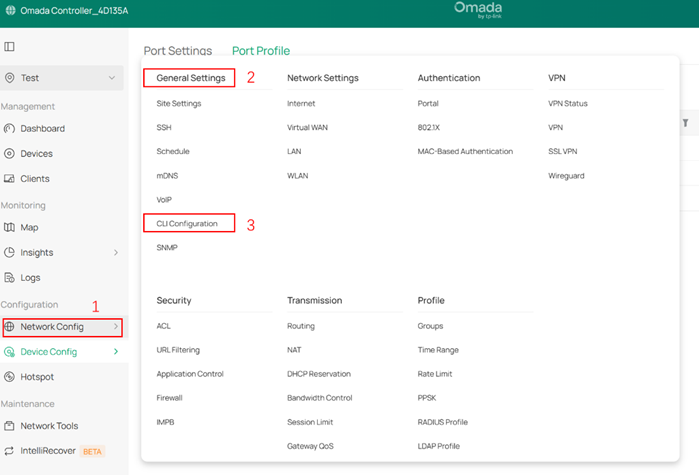Expand the Insights submenu arrow
This screenshot has width=699, height=475.
click(115, 253)
